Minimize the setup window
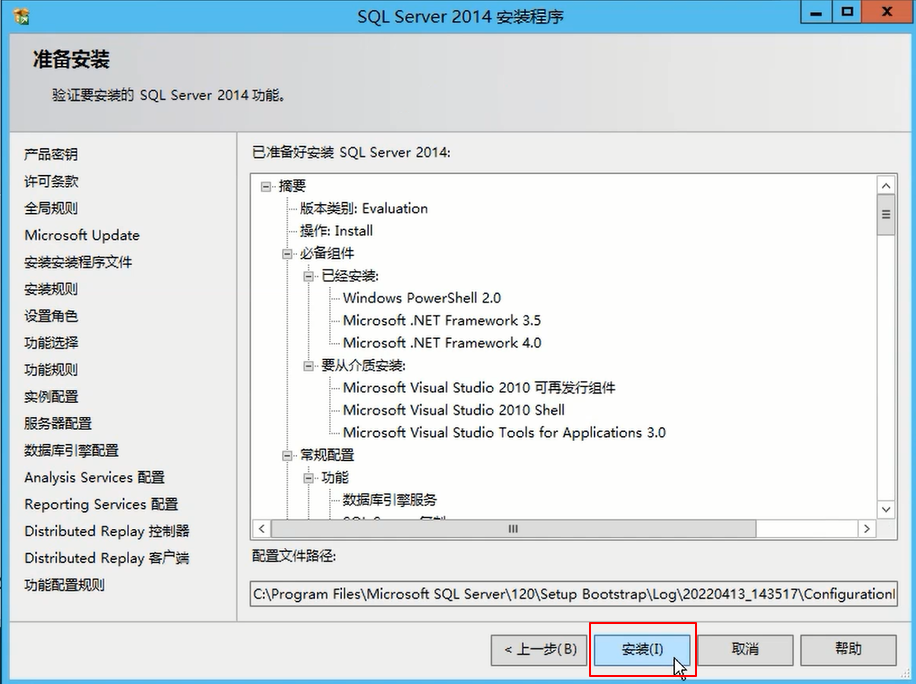This screenshot has width=916, height=684. 817,12
